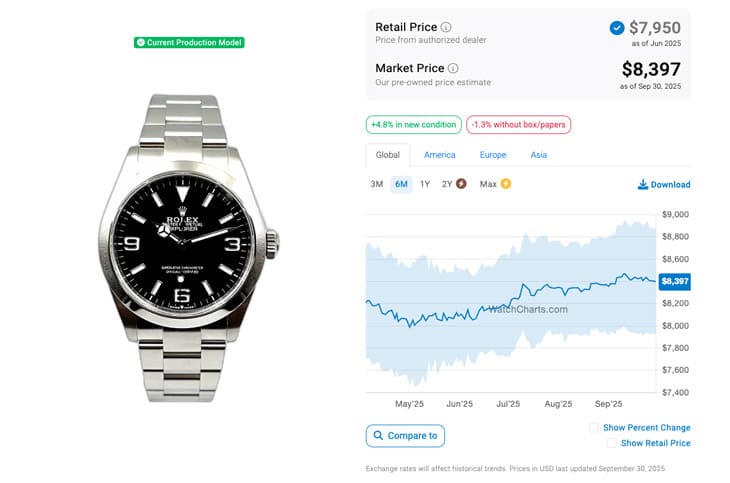Click the Retail Price info icon
The image size is (730, 483).
[446, 27]
